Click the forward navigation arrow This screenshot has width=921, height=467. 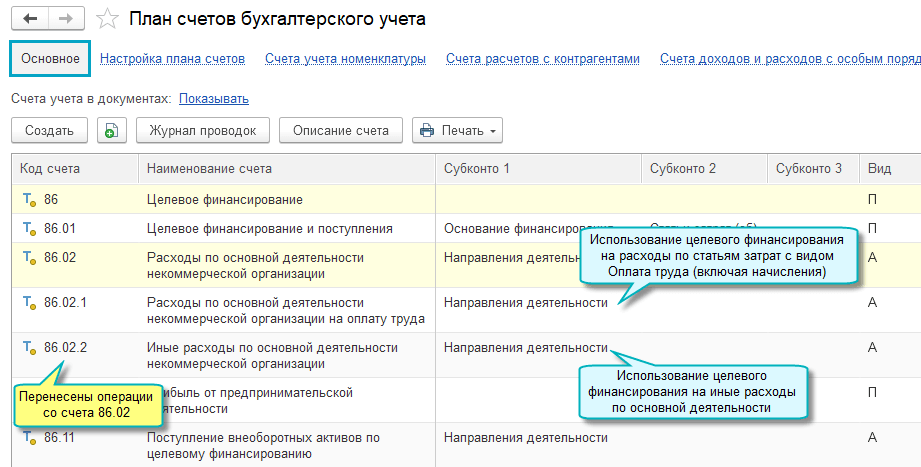click(65, 19)
